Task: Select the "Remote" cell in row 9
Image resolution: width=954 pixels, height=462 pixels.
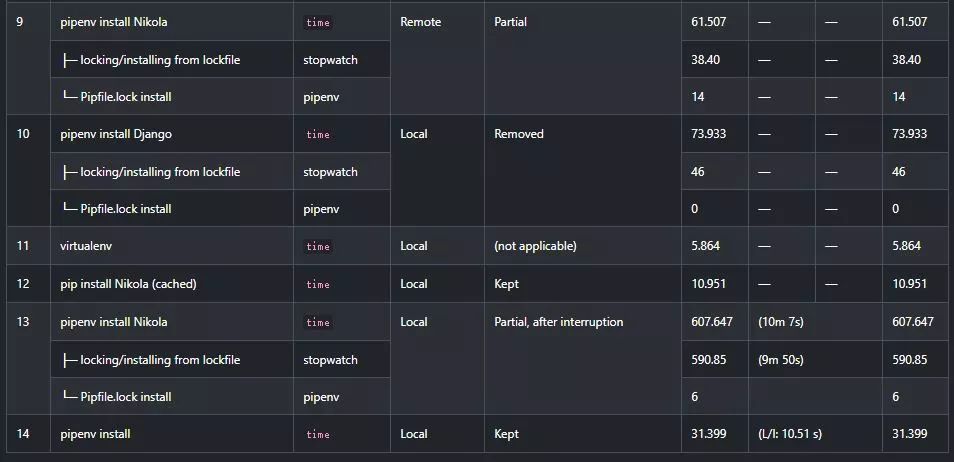Action: tap(420, 22)
